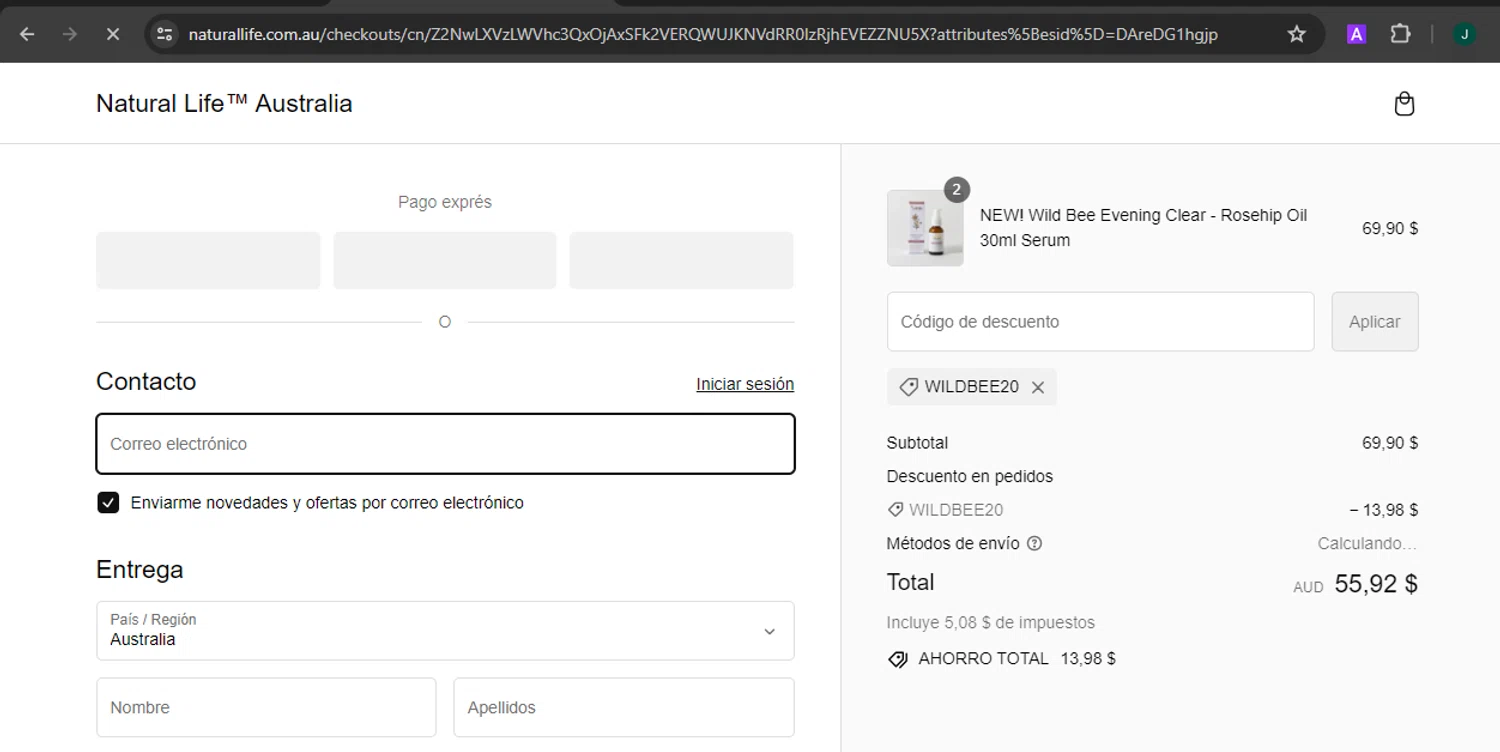Remove the WILDBEE20 discount code
The width and height of the screenshot is (1500, 752).
1038,387
